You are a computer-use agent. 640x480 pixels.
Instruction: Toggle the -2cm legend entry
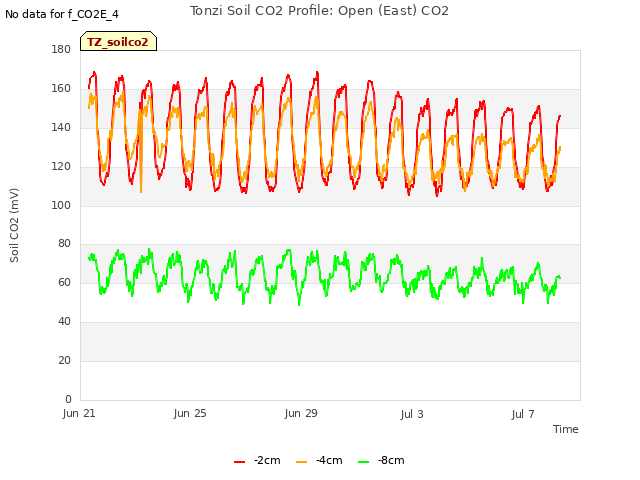click(x=257, y=460)
